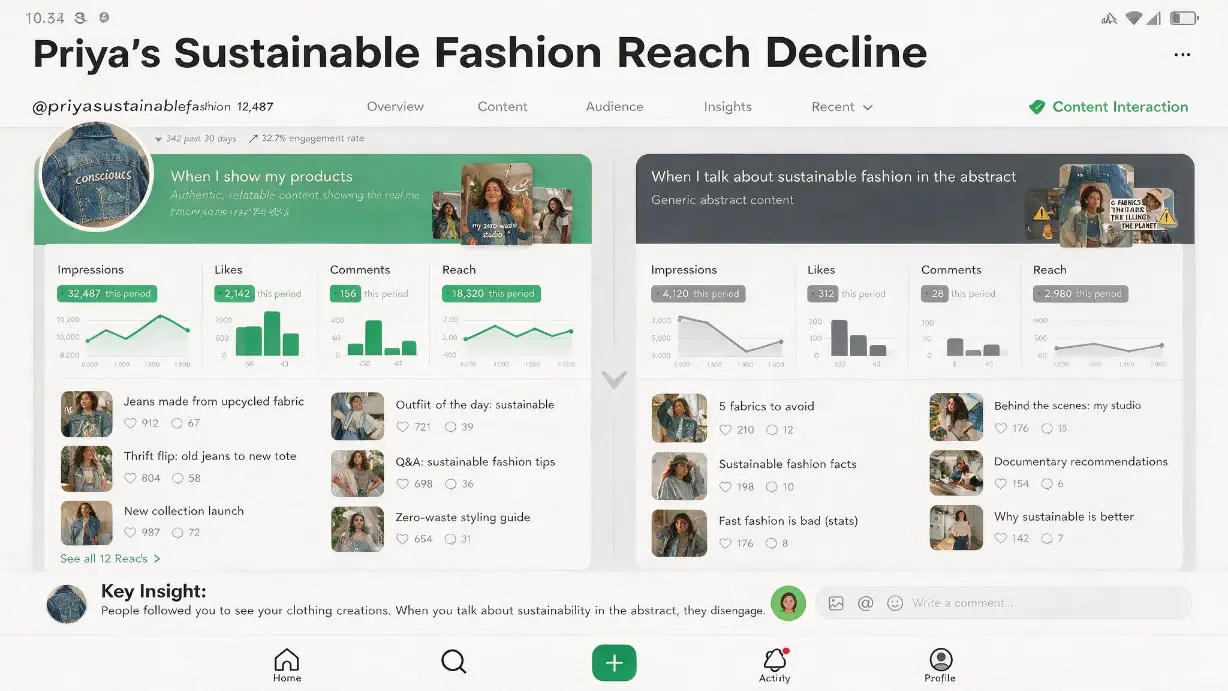Open the Documentary recommendations thumbnail
Viewport: 1228px width, 691px height.
pyautogui.click(x=956, y=473)
